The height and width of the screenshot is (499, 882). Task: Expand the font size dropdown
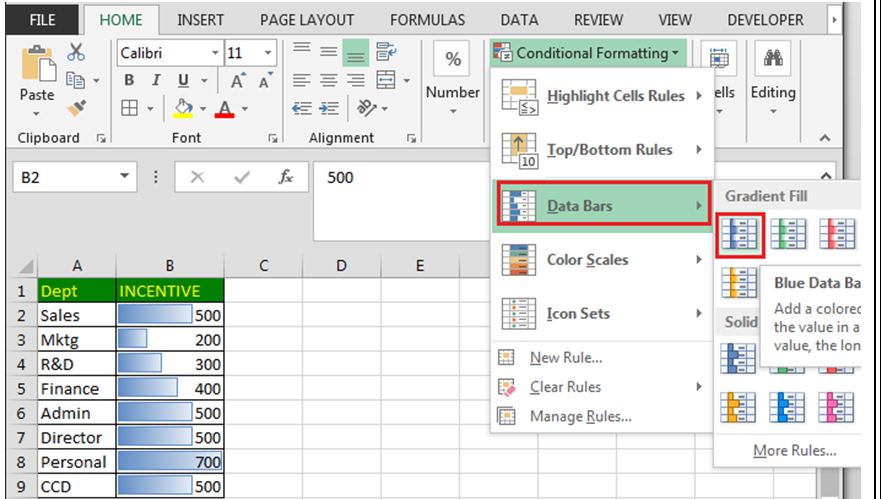point(268,53)
